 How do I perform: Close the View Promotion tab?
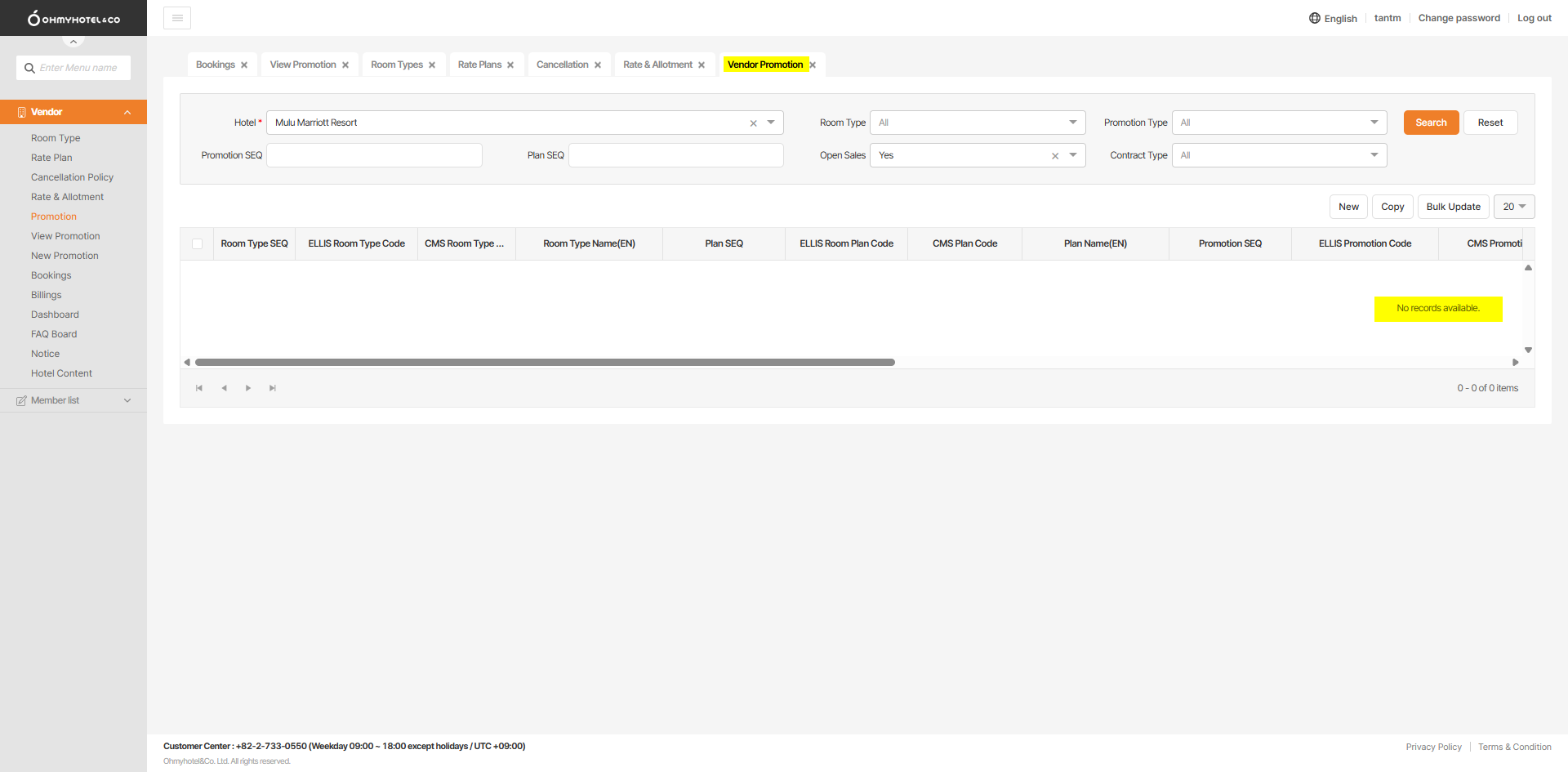pyautogui.click(x=345, y=65)
